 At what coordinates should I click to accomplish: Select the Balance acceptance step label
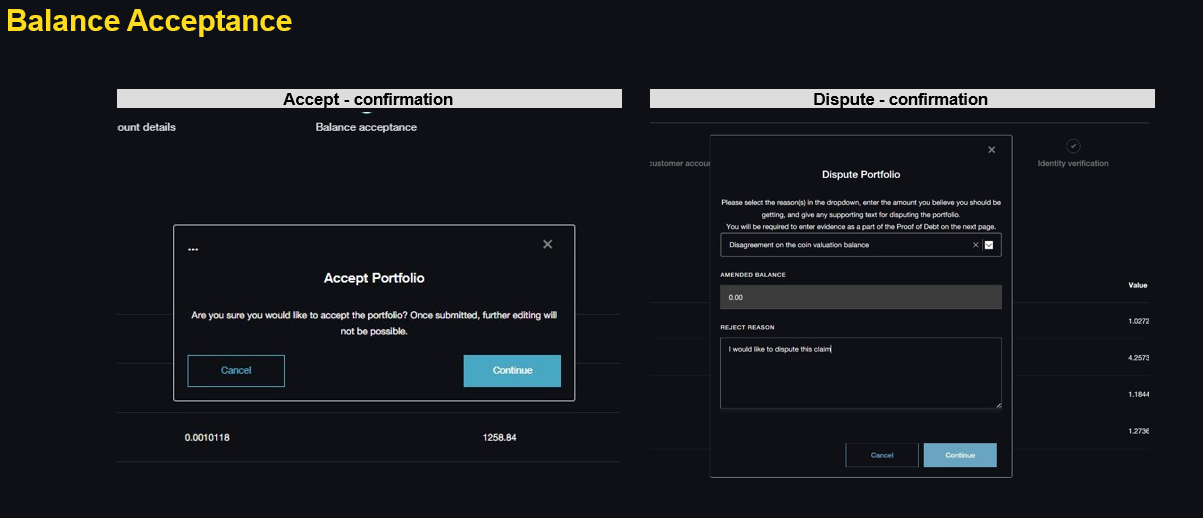coord(366,127)
